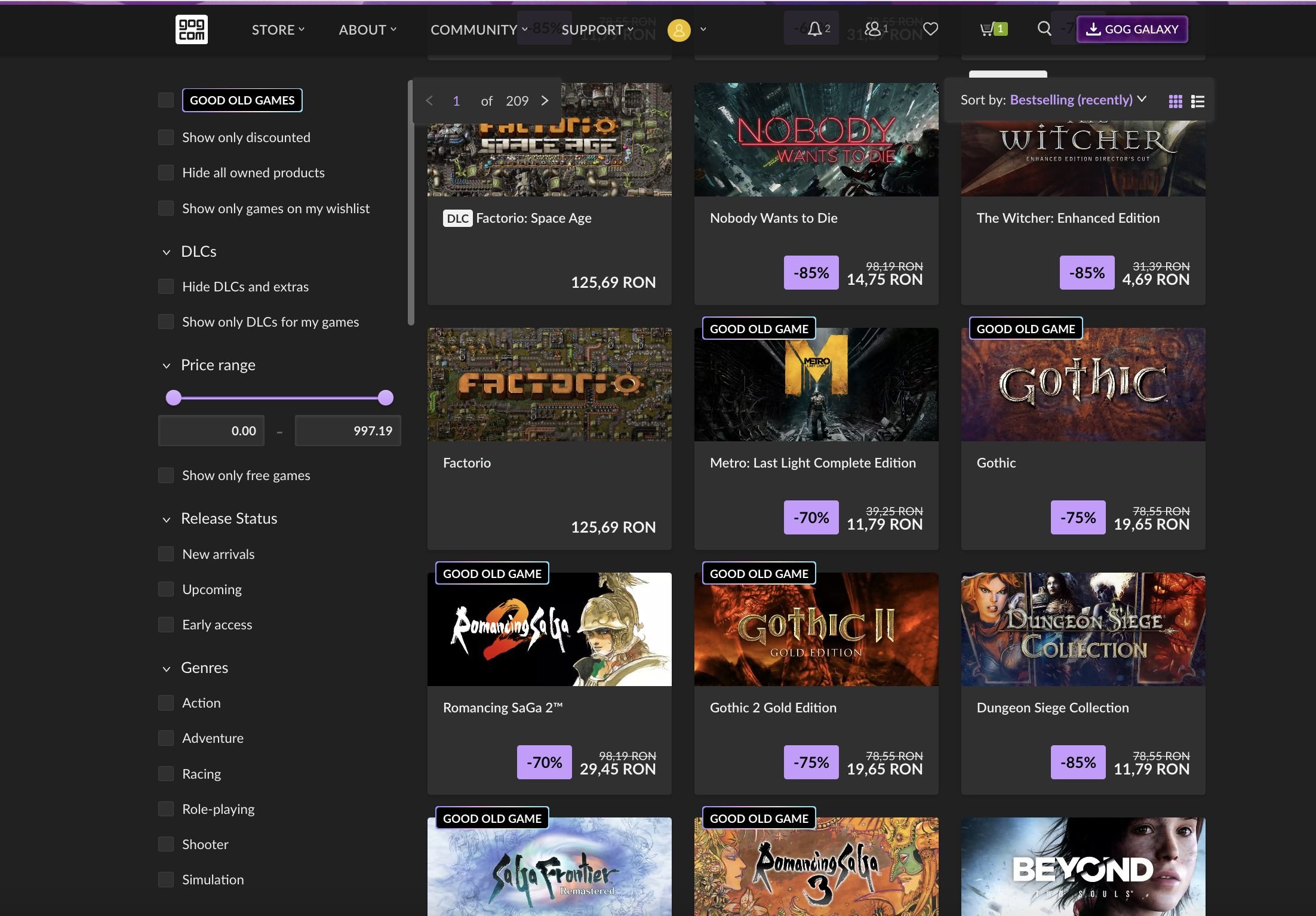Open the ABOUT menu
1316x916 pixels.
[x=367, y=30]
